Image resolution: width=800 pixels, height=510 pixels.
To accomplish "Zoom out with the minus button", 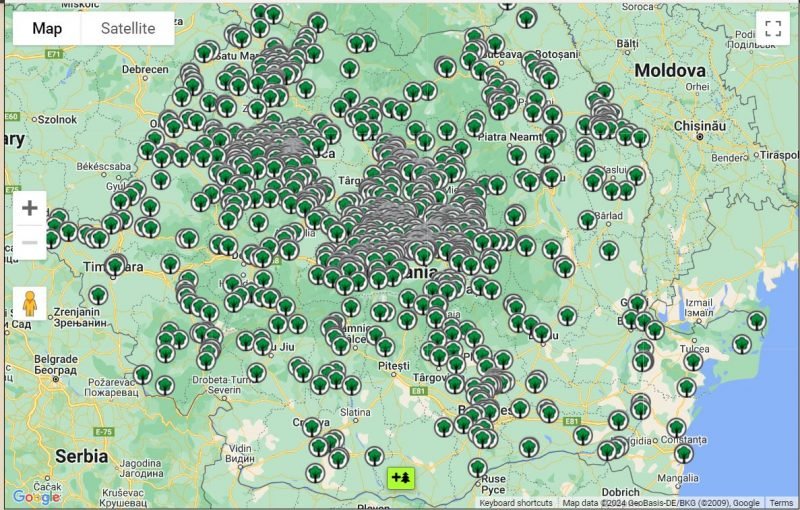I will pos(30,242).
